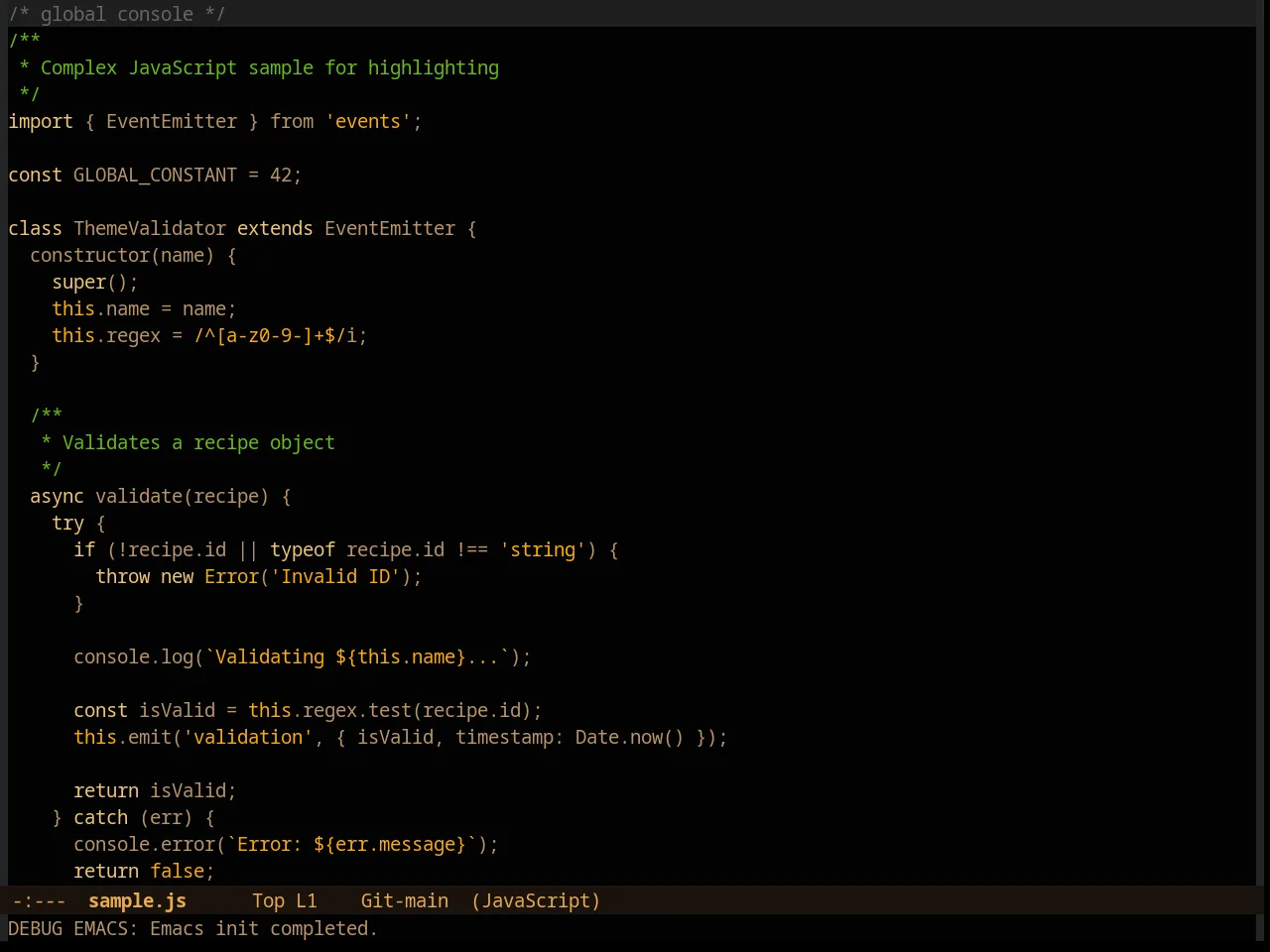
Task: Click the 'try' keyword
Action: click(67, 523)
